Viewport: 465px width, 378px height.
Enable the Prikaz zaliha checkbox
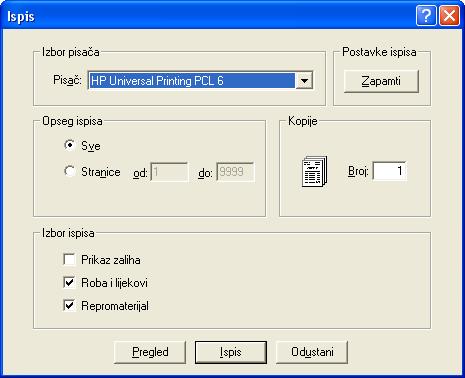click(x=69, y=259)
